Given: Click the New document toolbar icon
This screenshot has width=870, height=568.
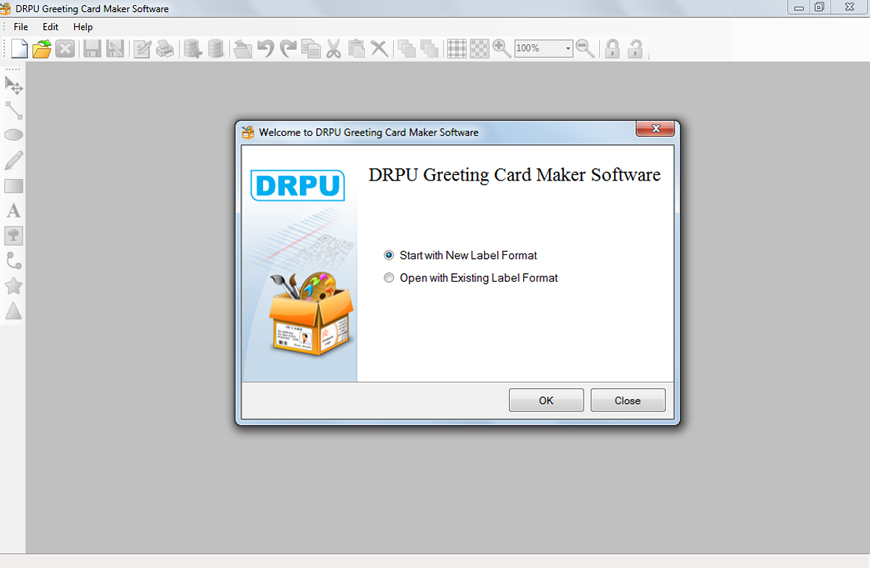Looking at the screenshot, I should (19, 49).
